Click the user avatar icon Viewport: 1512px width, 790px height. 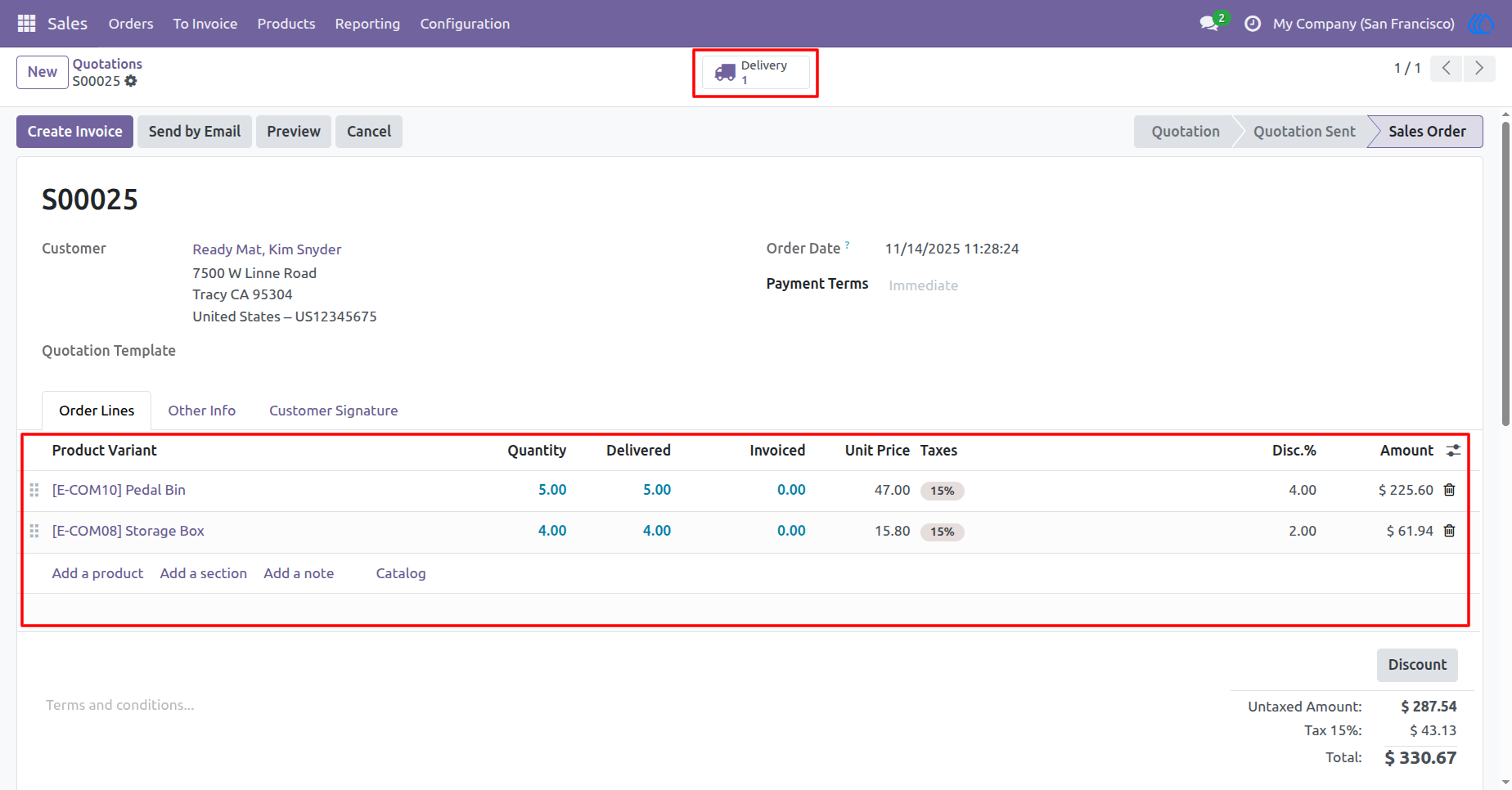point(1481,24)
